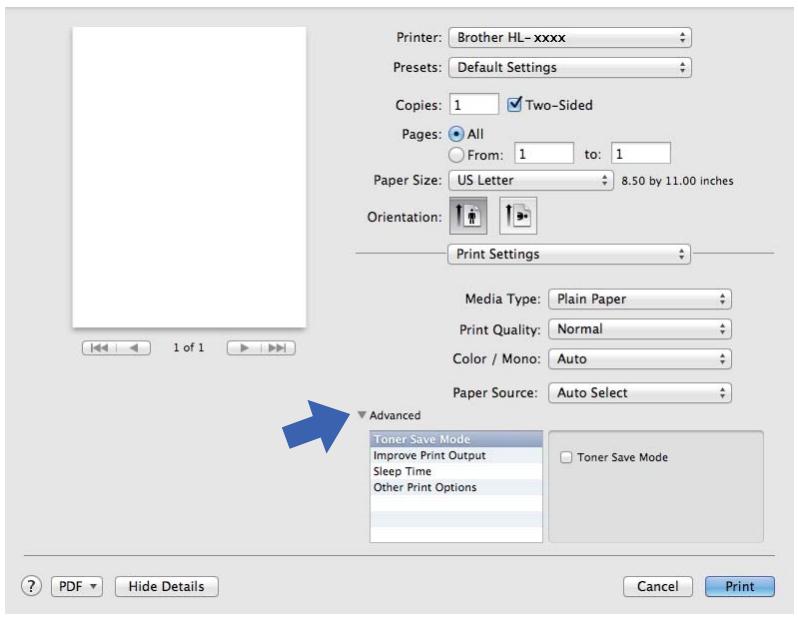Open the help question mark button
The width and height of the screenshot is (798, 618).
coord(31,586)
